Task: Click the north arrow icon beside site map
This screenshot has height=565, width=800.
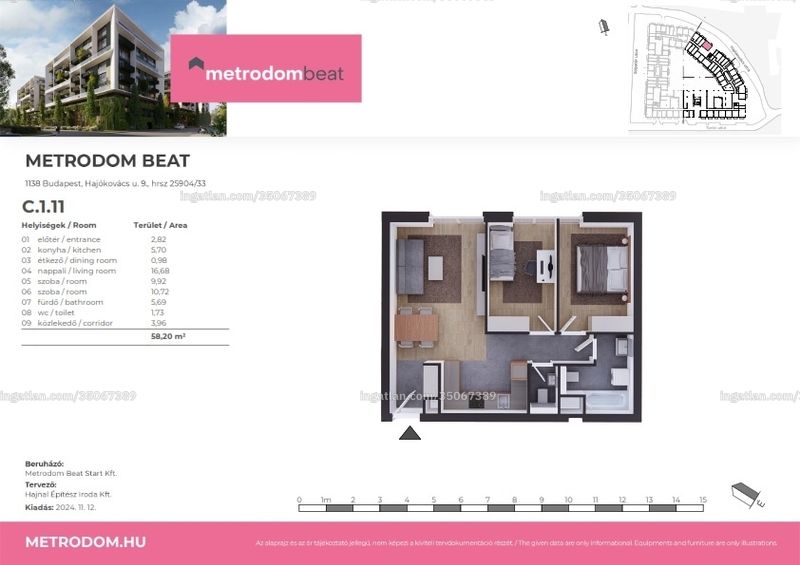Action: click(x=604, y=27)
